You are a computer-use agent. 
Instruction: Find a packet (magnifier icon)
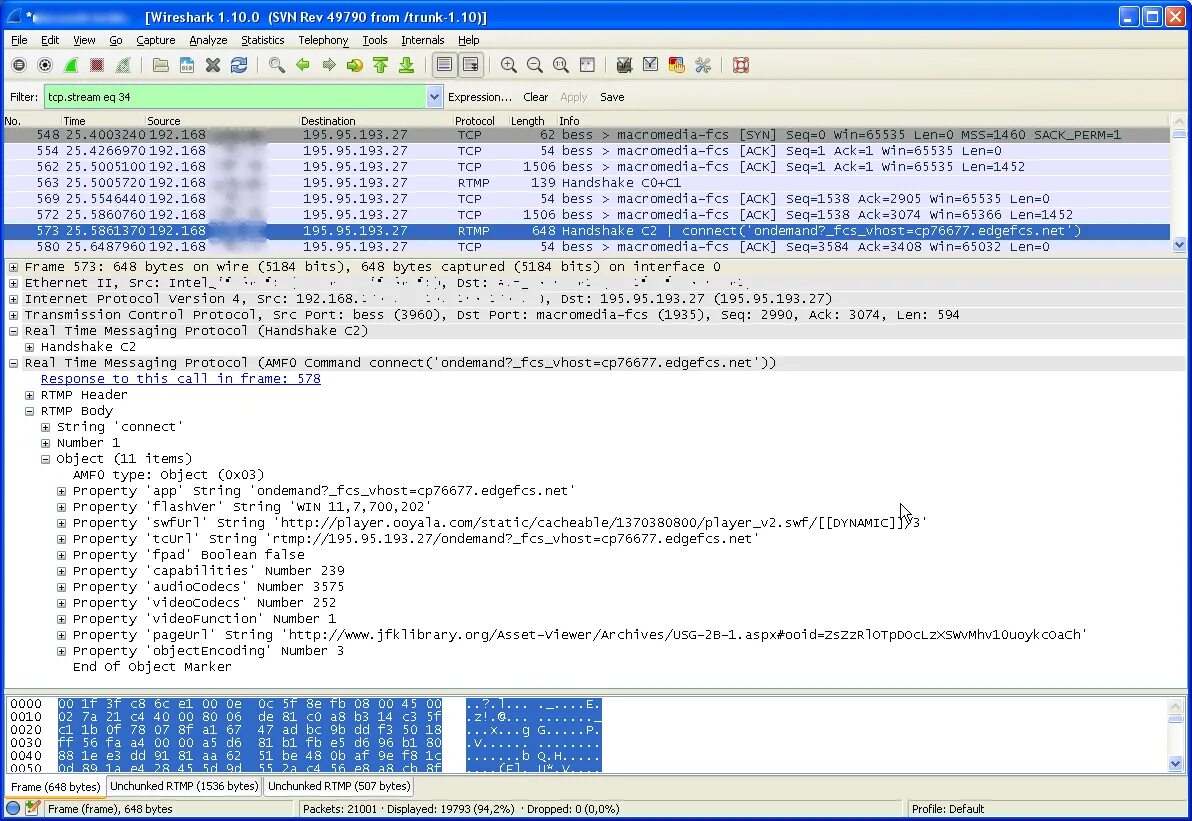(277, 65)
